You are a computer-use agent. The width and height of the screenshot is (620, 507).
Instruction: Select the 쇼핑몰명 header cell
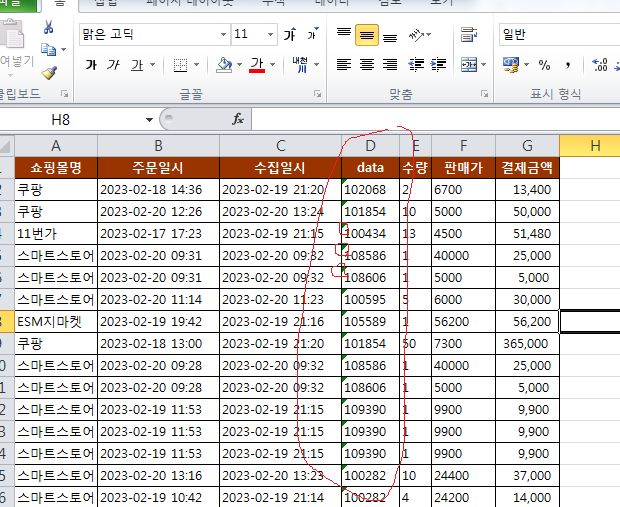click(56, 168)
